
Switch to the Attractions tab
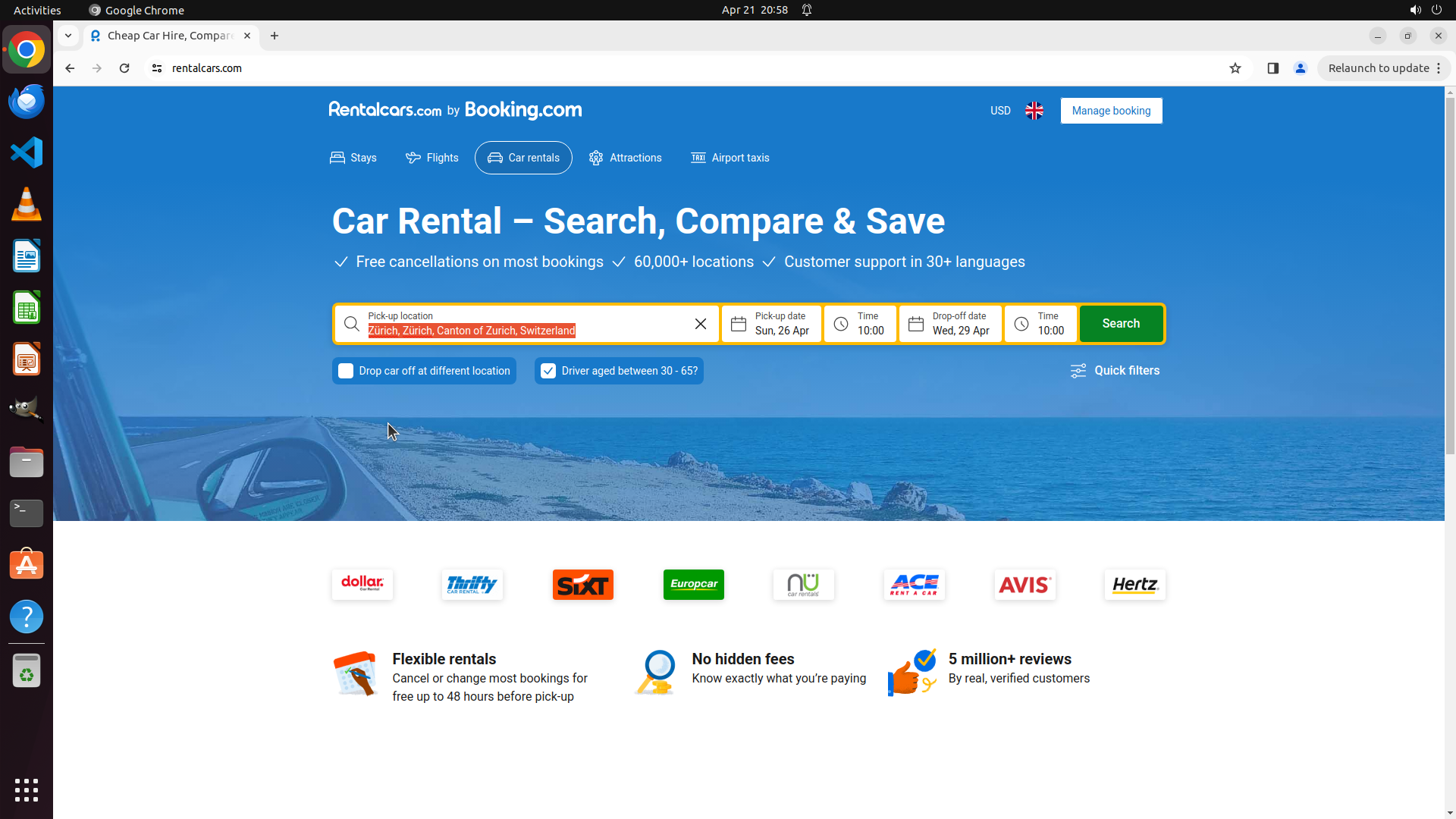point(626,158)
